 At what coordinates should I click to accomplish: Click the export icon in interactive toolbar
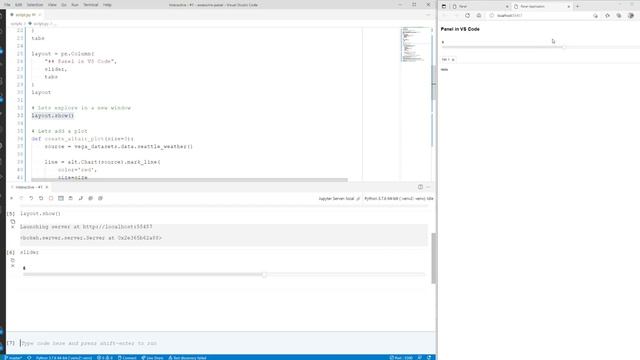click(80, 198)
